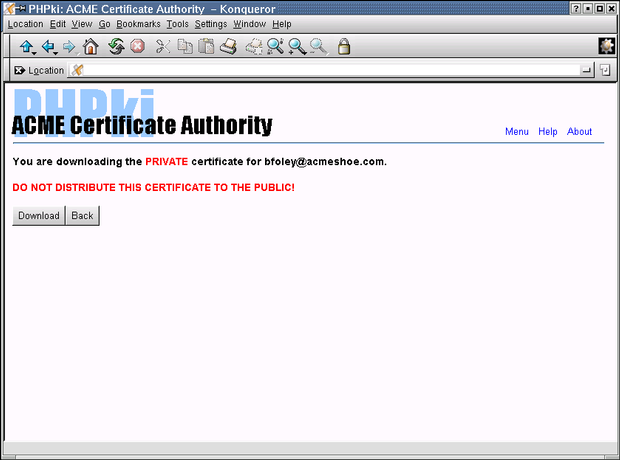The image size is (620, 460).
Task: Clear the location bar
Action: tap(19, 70)
